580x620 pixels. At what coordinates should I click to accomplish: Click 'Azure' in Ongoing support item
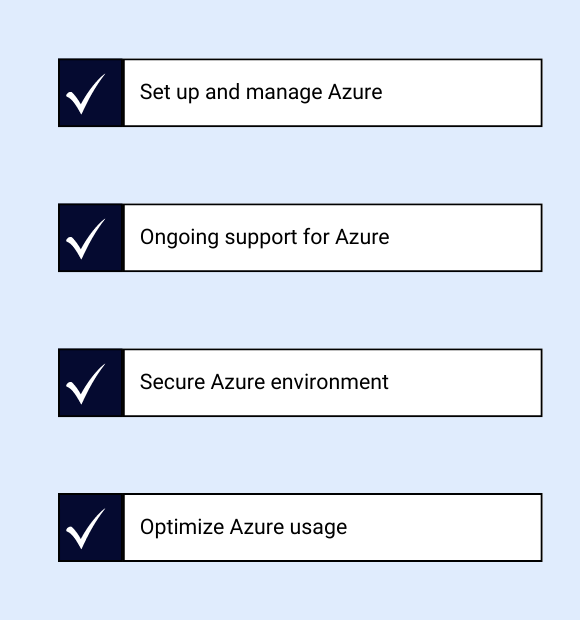pyautogui.click(x=362, y=237)
